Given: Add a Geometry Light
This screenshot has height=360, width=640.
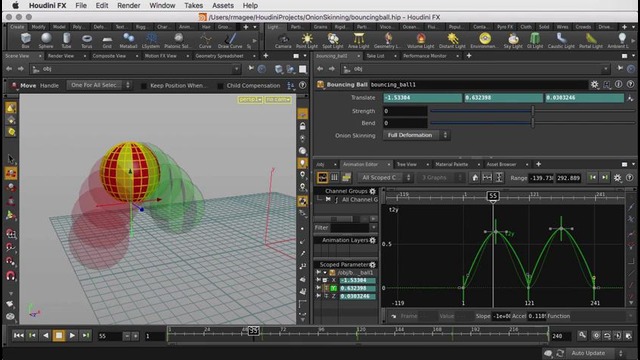Looking at the screenshot, I should click(388, 40).
